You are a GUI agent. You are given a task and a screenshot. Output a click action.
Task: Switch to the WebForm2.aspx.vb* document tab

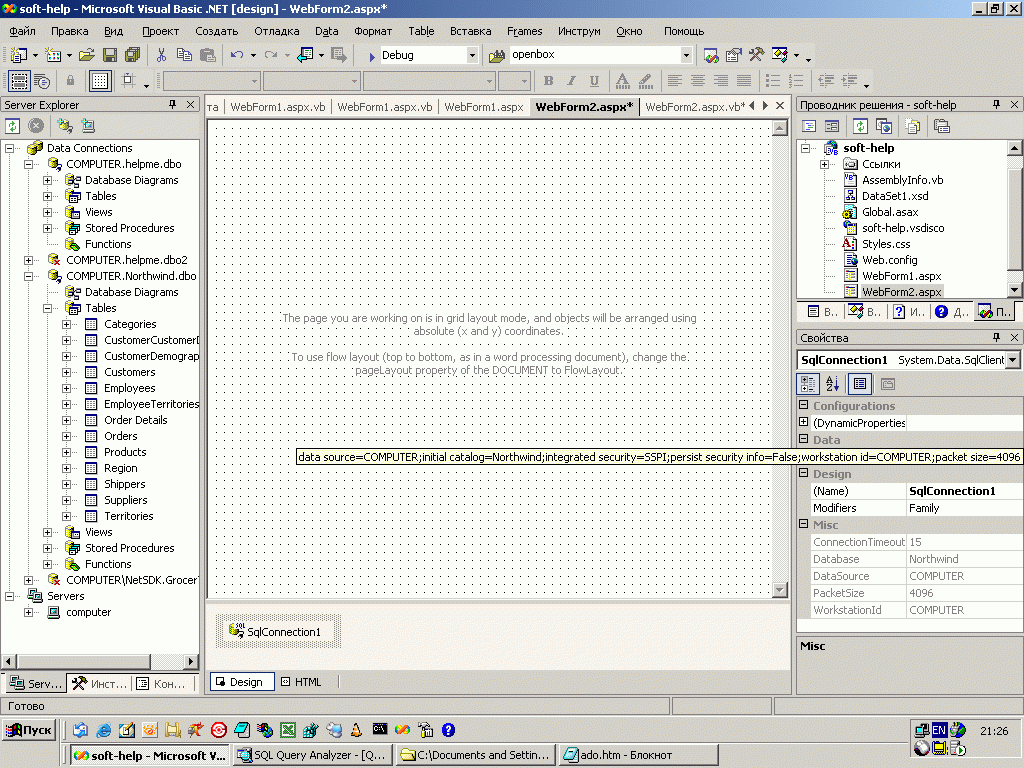click(695, 107)
